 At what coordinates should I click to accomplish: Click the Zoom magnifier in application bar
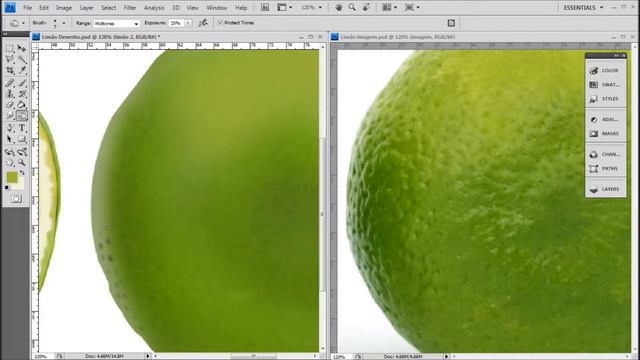pos(352,7)
